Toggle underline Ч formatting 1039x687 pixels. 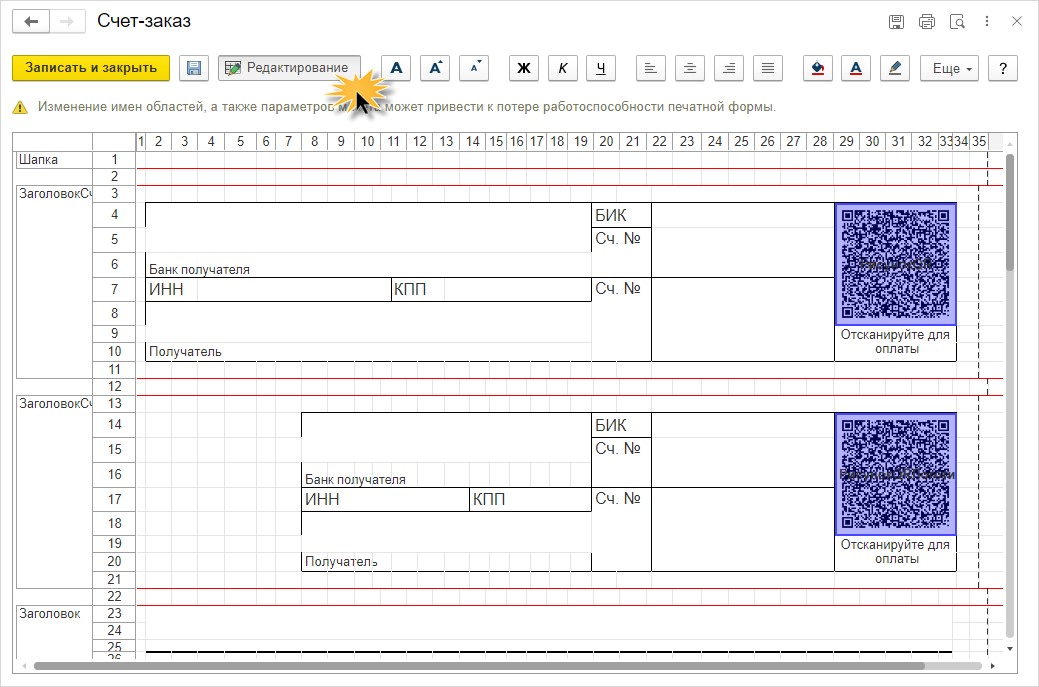[601, 68]
